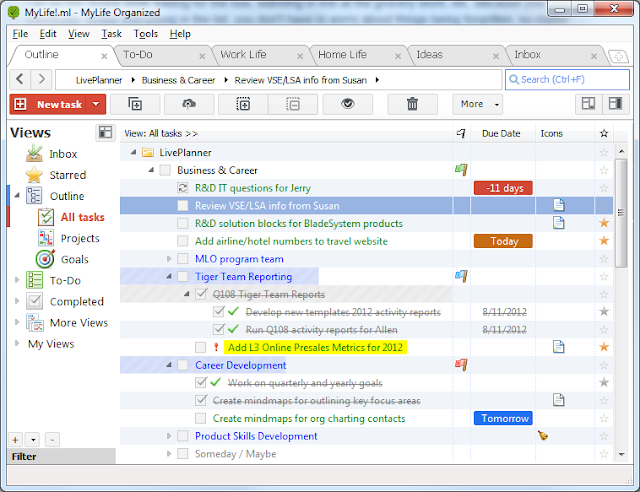Open the note icon on Add L3 Online row
Viewport: 640px width, 492px height.
[558, 347]
